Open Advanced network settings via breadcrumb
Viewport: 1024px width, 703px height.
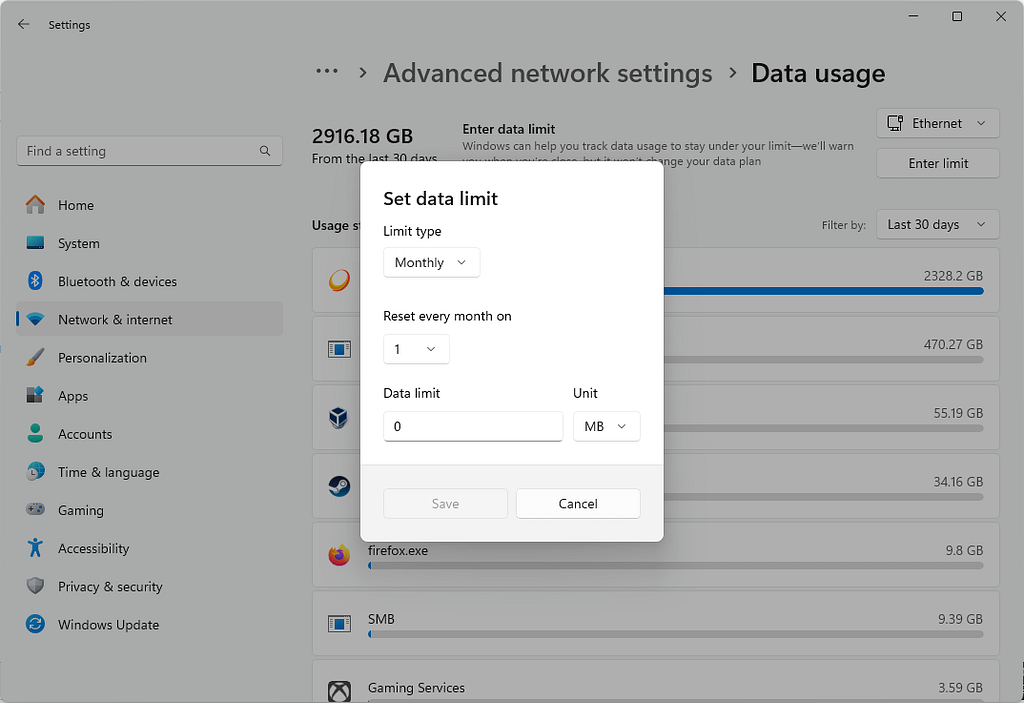(547, 72)
